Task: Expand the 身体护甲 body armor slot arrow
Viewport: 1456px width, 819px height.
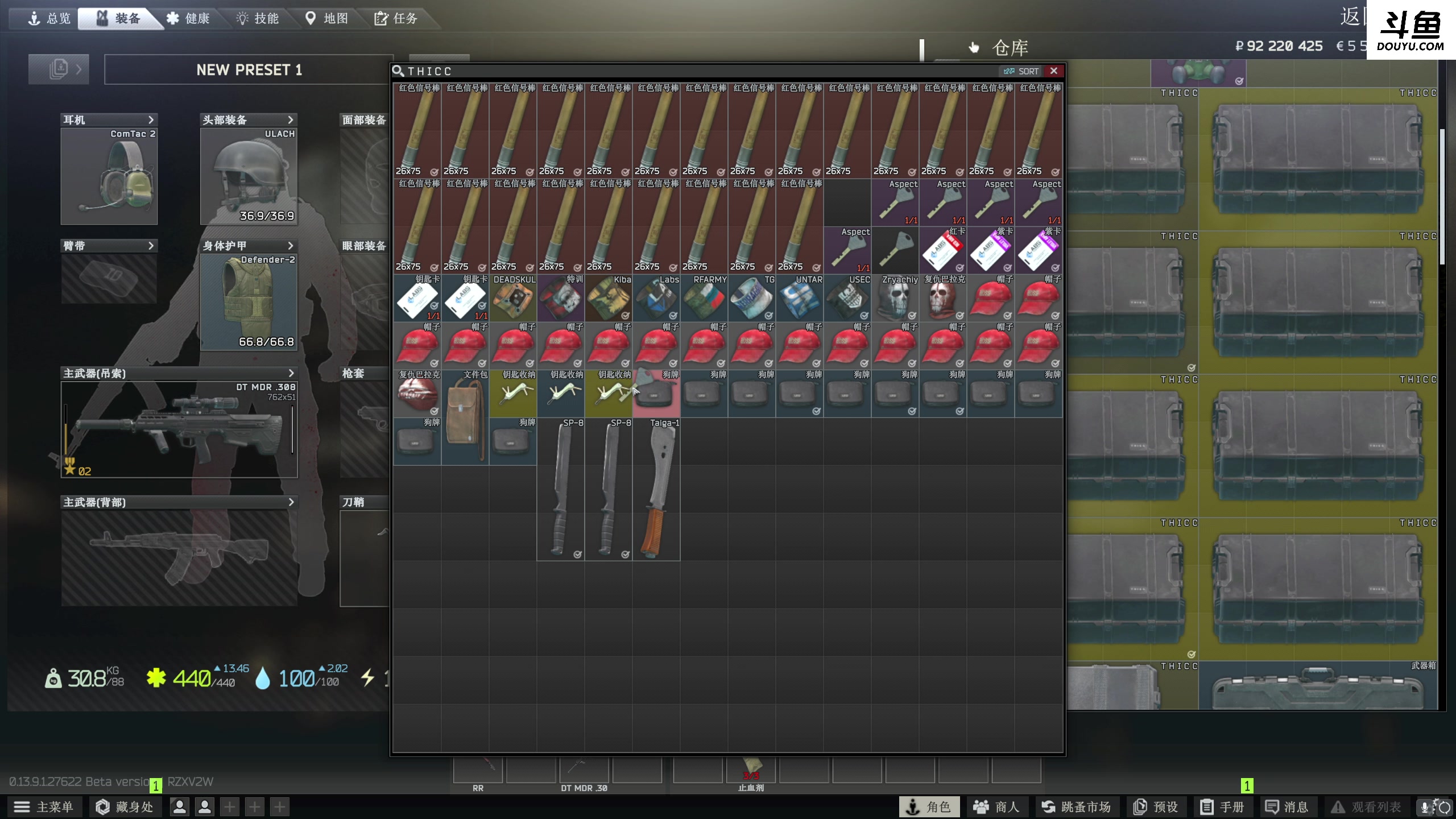Action: pos(290,246)
